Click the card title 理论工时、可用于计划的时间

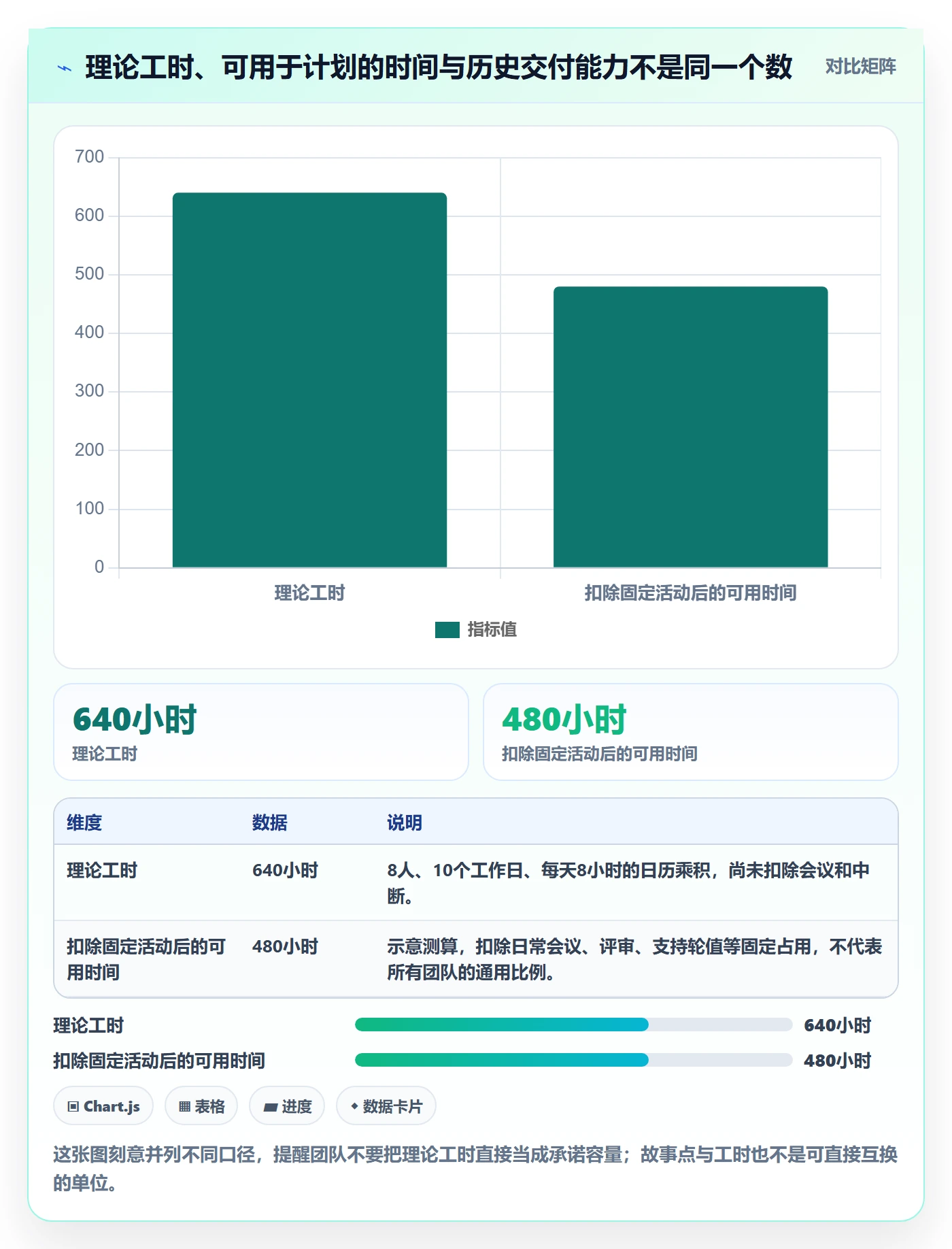pyautogui.click(x=439, y=67)
